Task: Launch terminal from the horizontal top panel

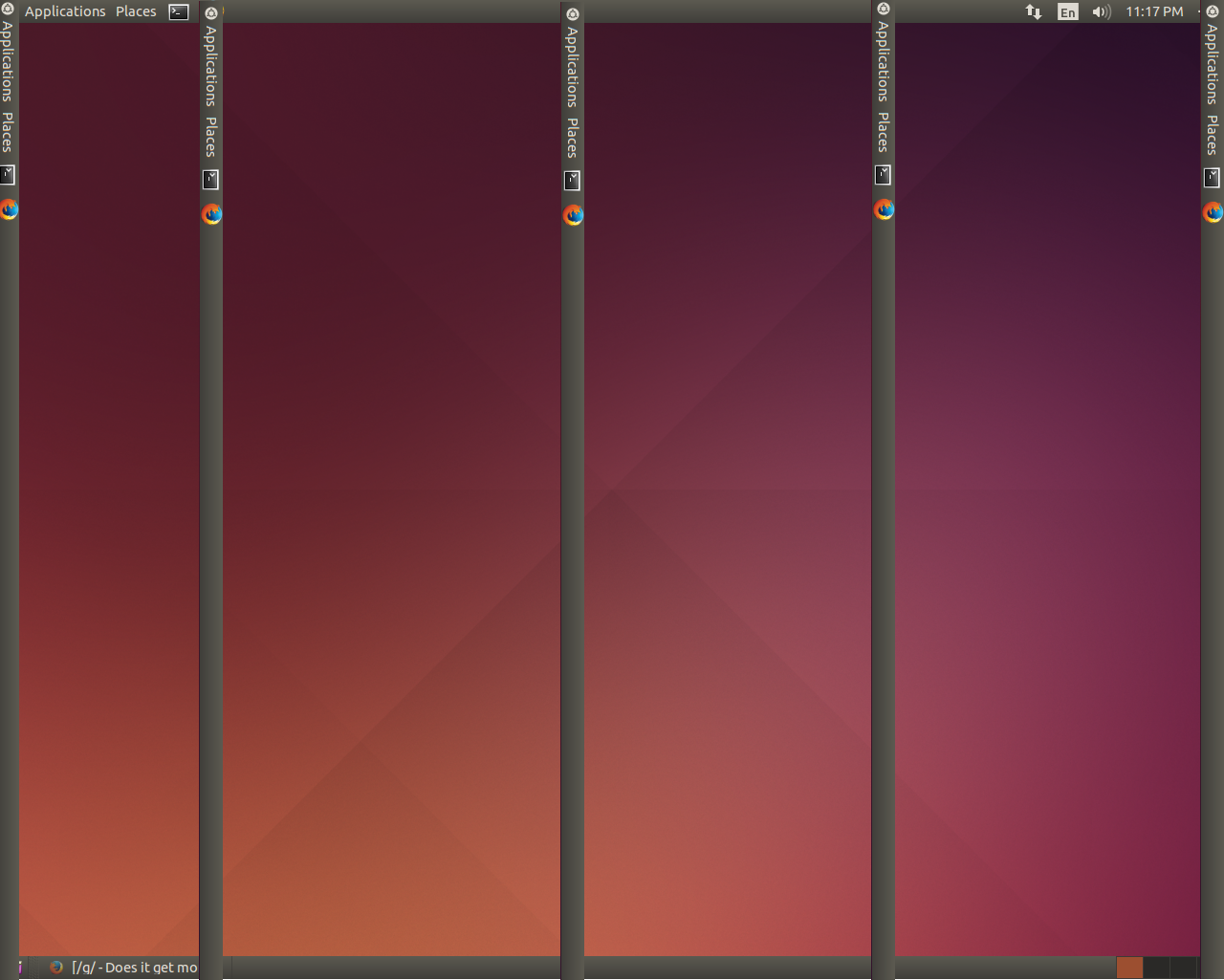Action: pos(179,11)
